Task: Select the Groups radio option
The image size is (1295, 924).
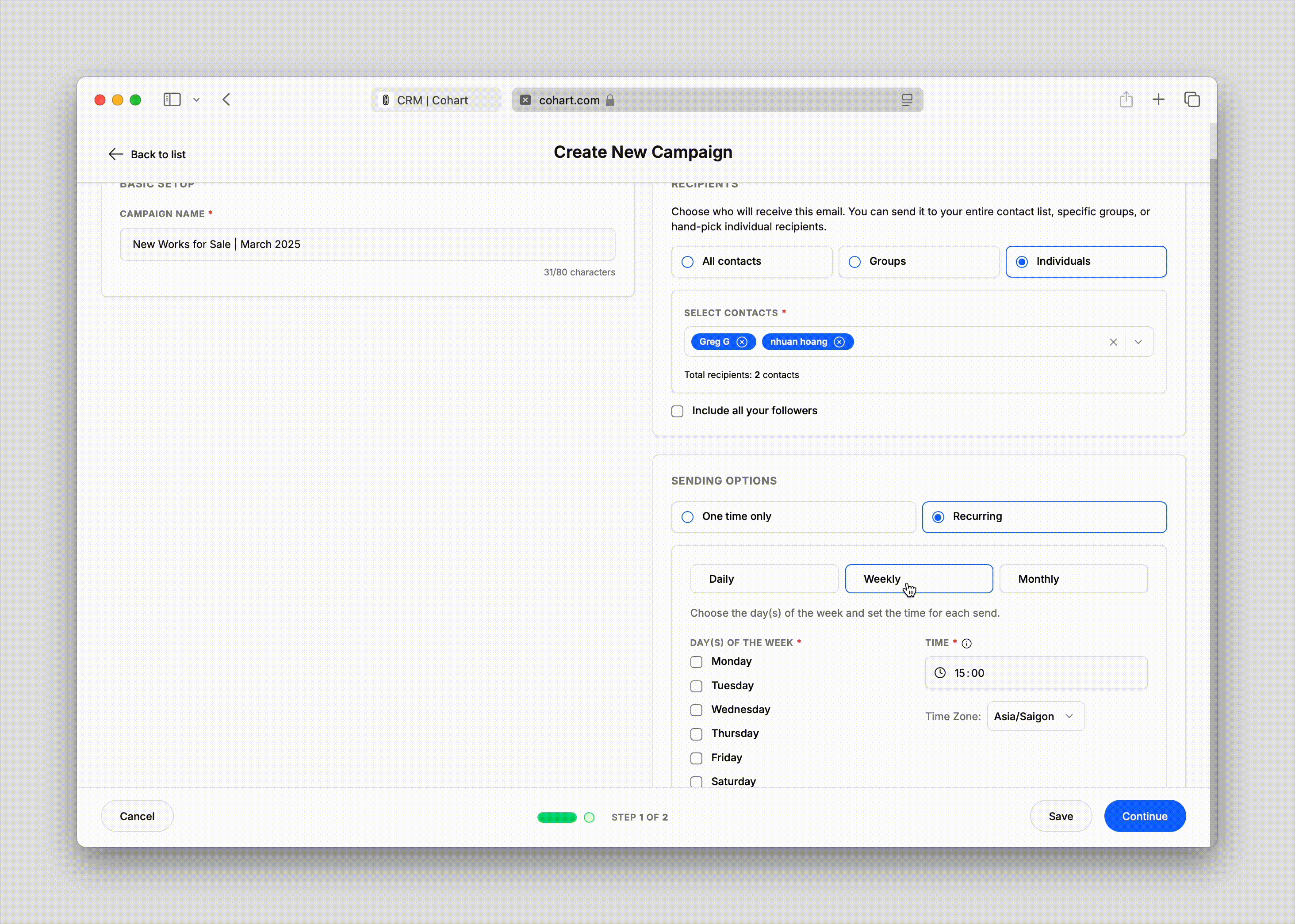Action: 919,262
